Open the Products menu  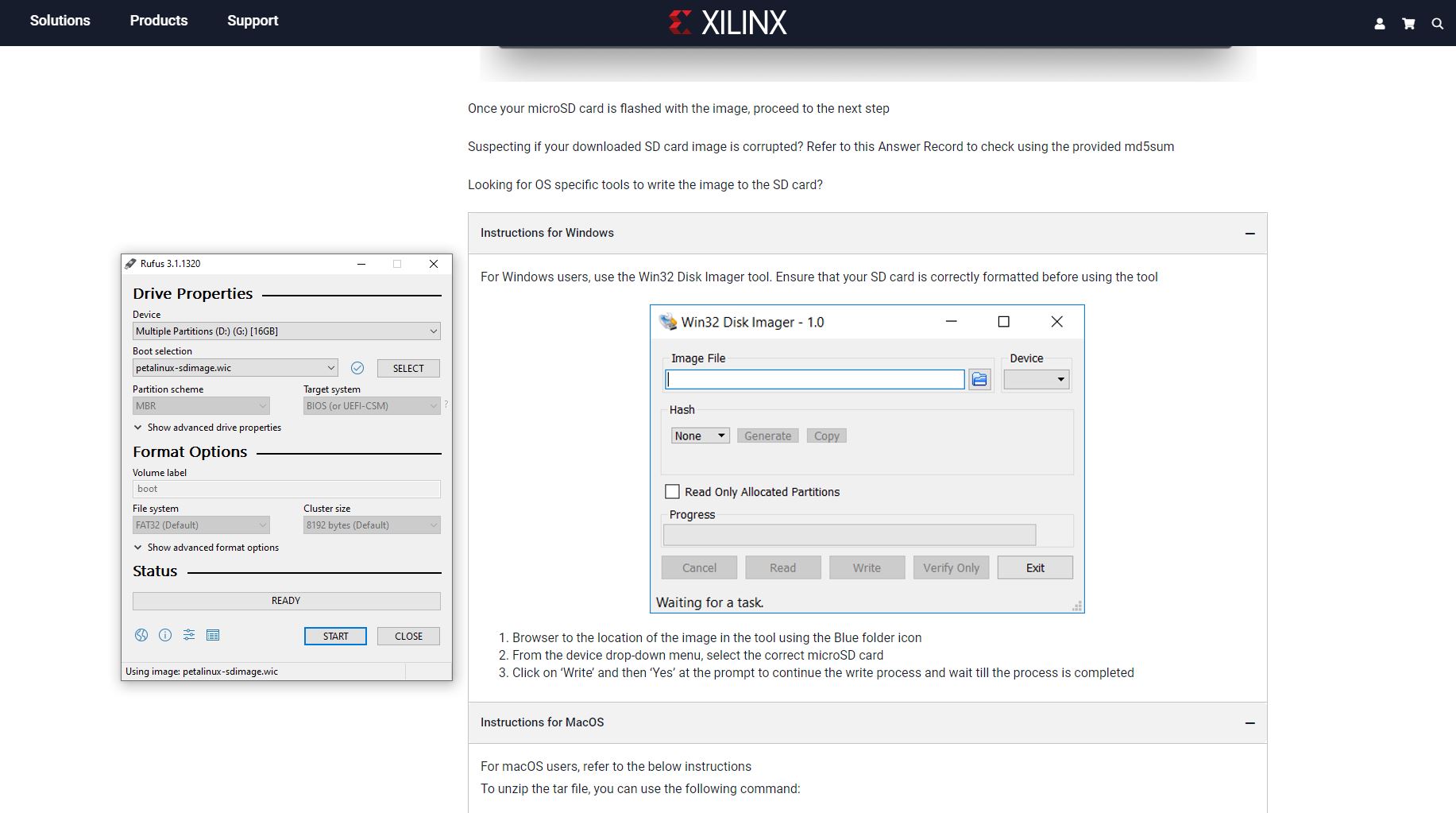click(159, 21)
